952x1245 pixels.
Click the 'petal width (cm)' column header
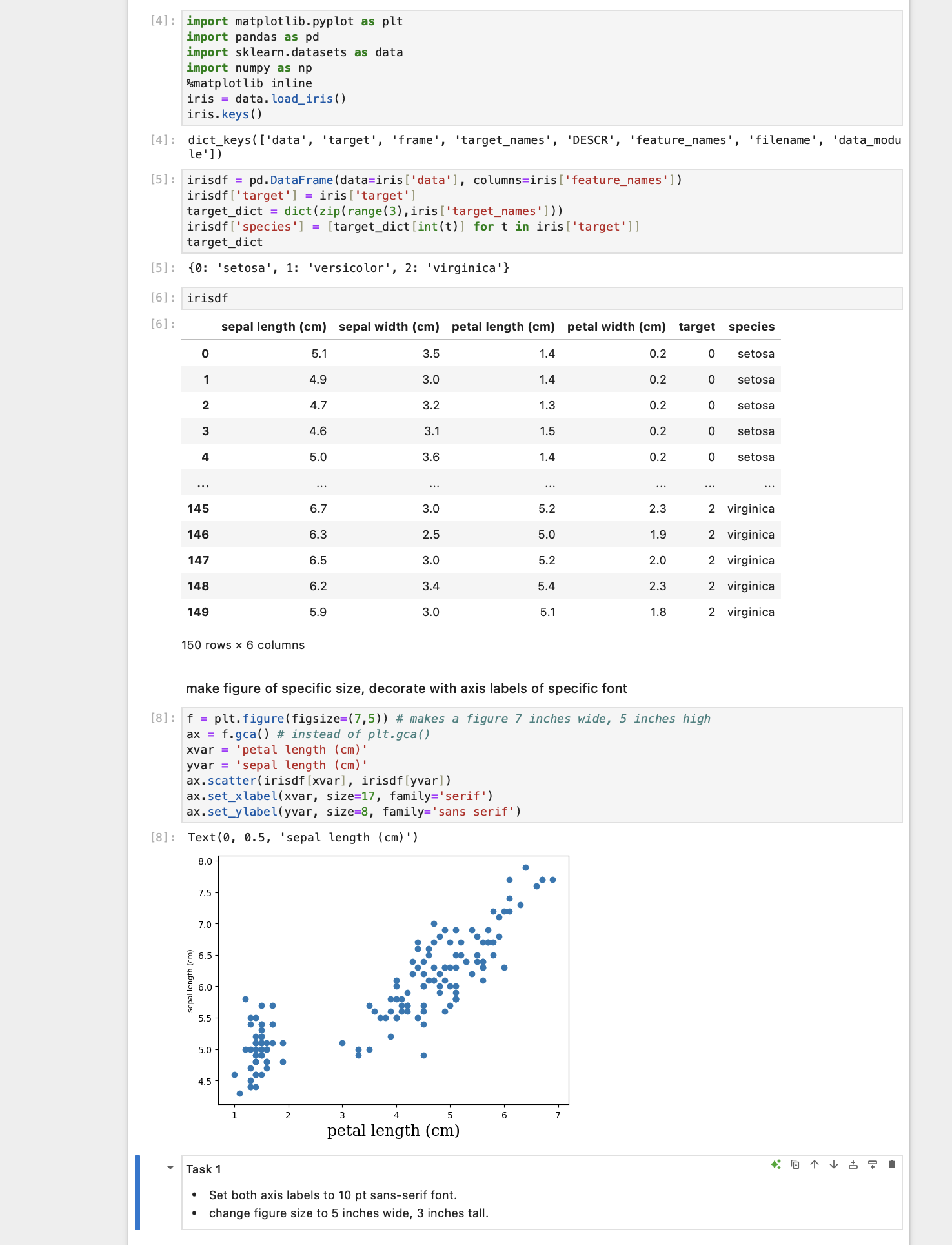tap(616, 327)
